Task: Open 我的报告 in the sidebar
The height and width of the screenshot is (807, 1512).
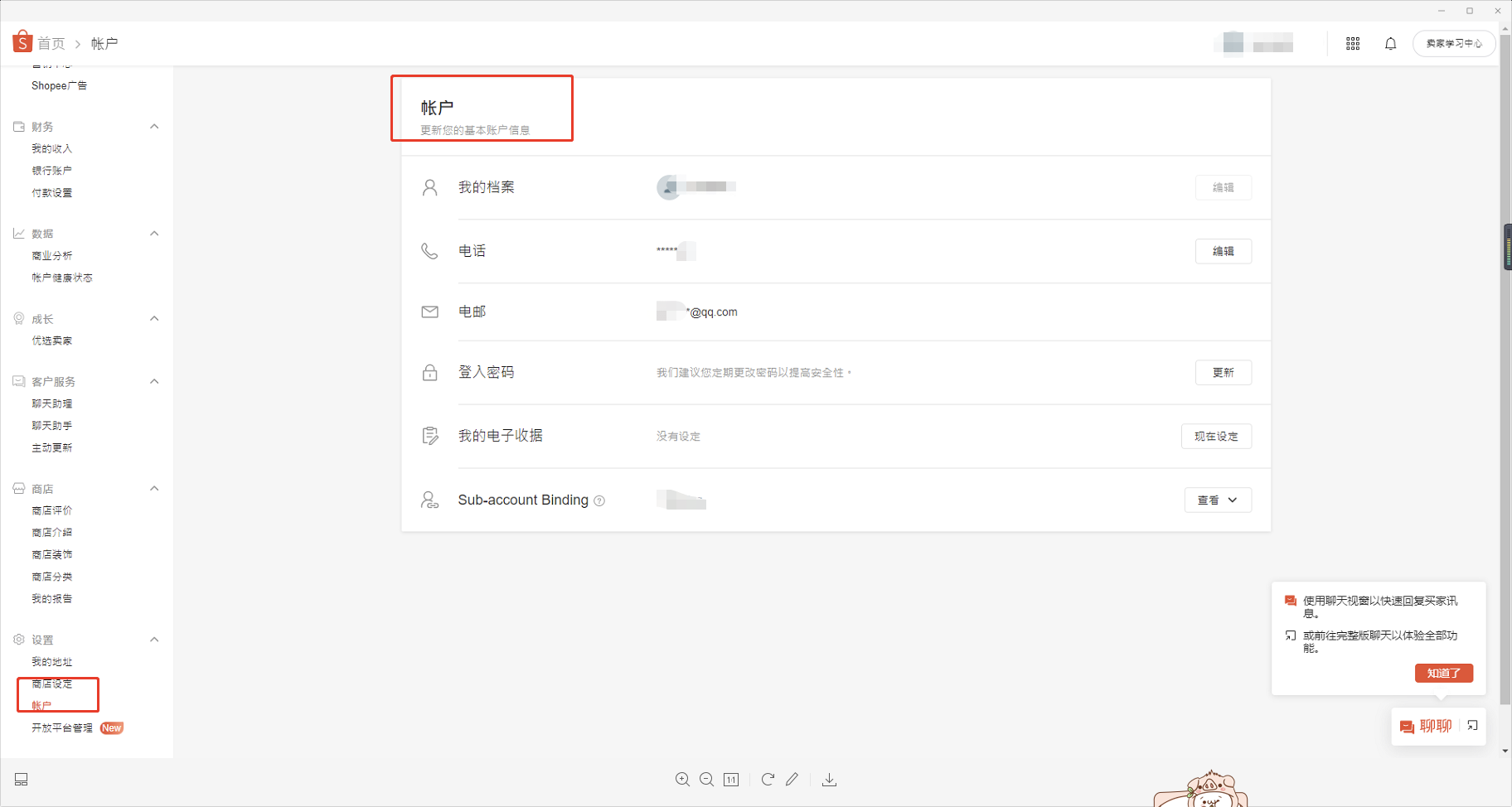Action: tap(52, 599)
